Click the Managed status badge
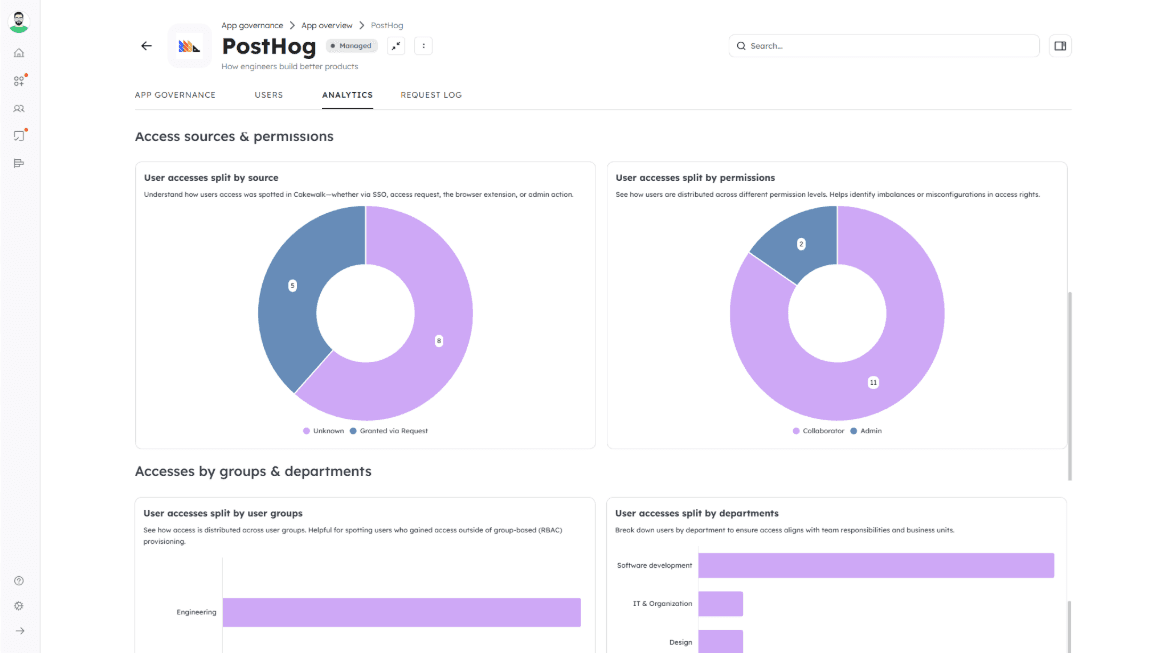The height and width of the screenshot is (653, 1162). (x=352, y=46)
